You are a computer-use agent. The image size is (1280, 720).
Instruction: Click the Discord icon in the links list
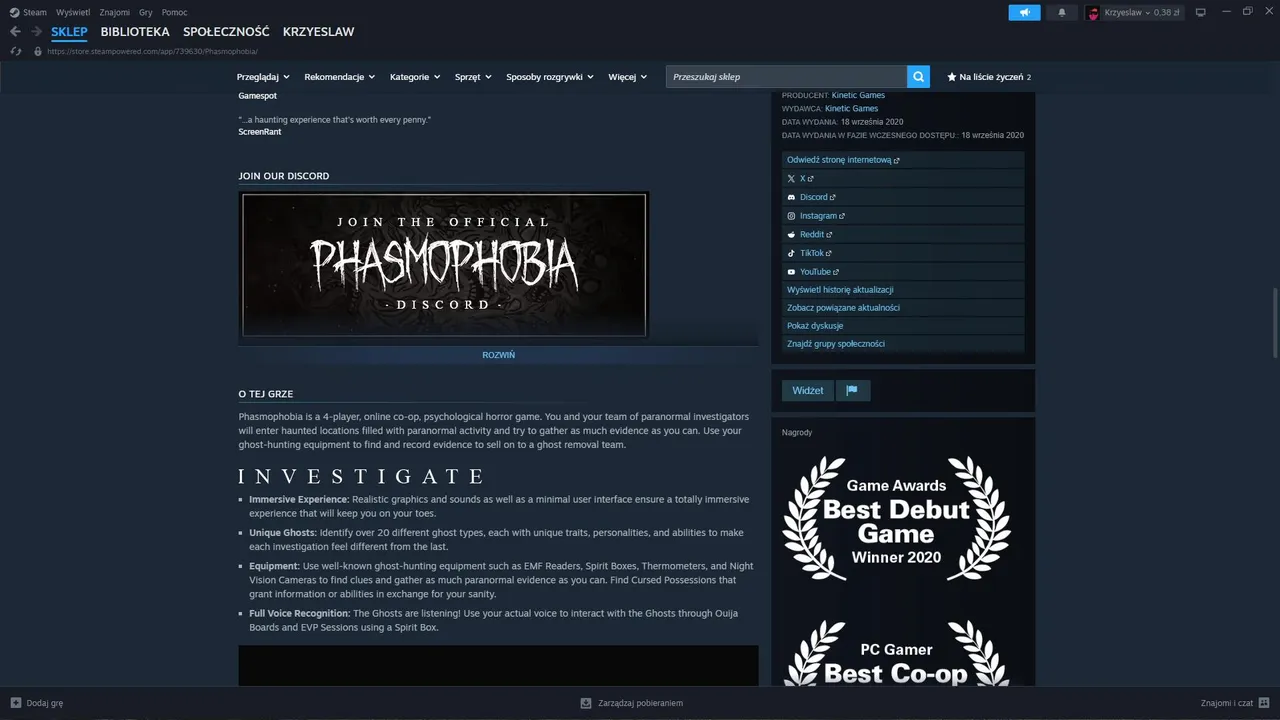791,197
